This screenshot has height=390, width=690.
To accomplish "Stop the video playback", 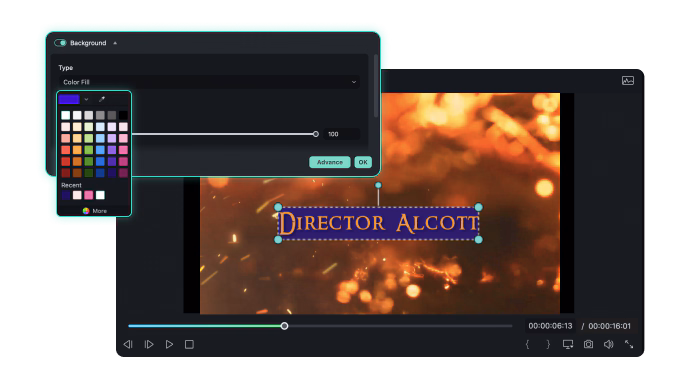I will [189, 344].
